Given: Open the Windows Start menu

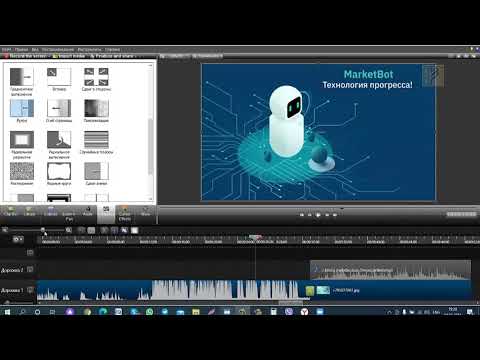Looking at the screenshot, I should [x=7, y=312].
